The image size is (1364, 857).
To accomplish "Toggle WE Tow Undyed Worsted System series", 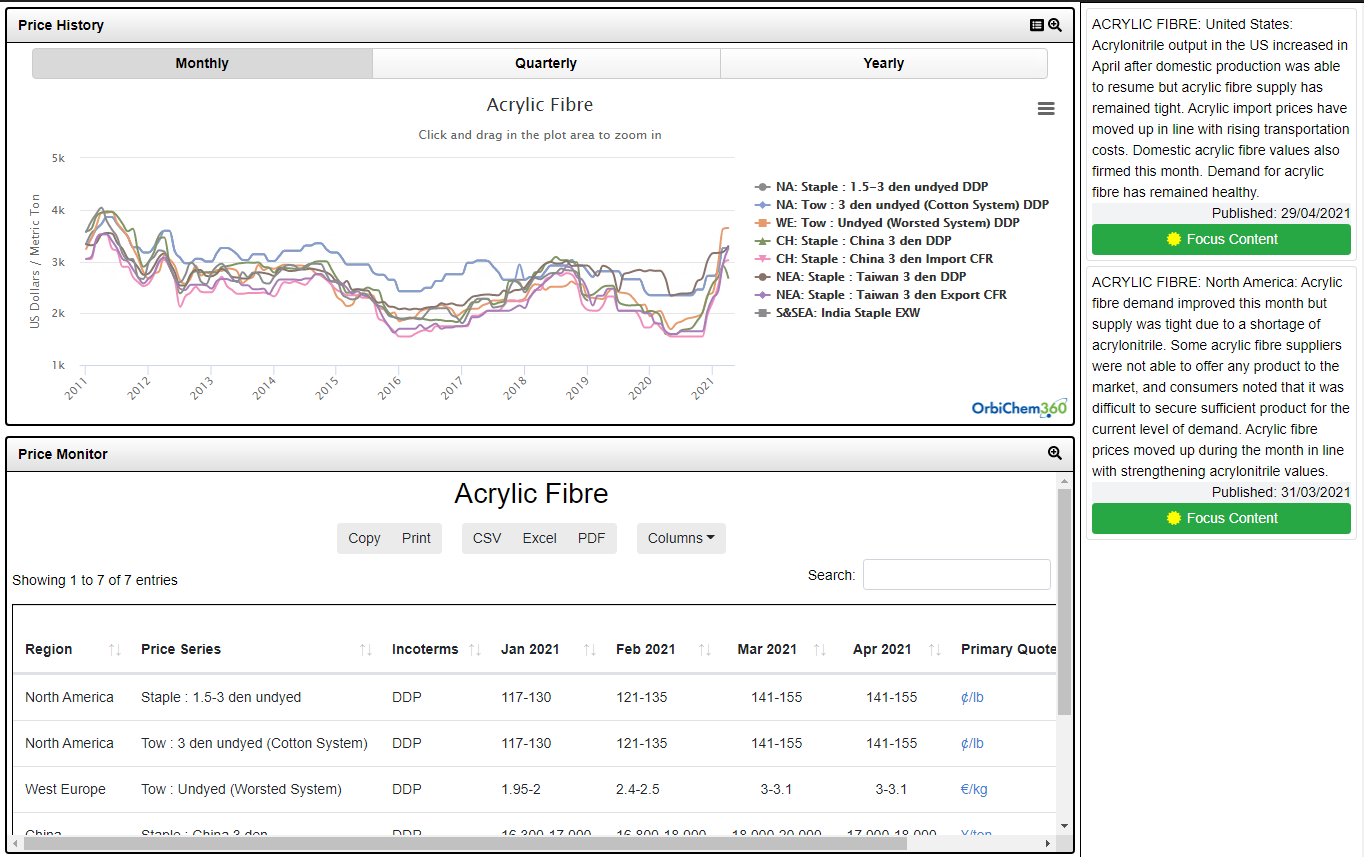I will pyautogui.click(x=886, y=223).
